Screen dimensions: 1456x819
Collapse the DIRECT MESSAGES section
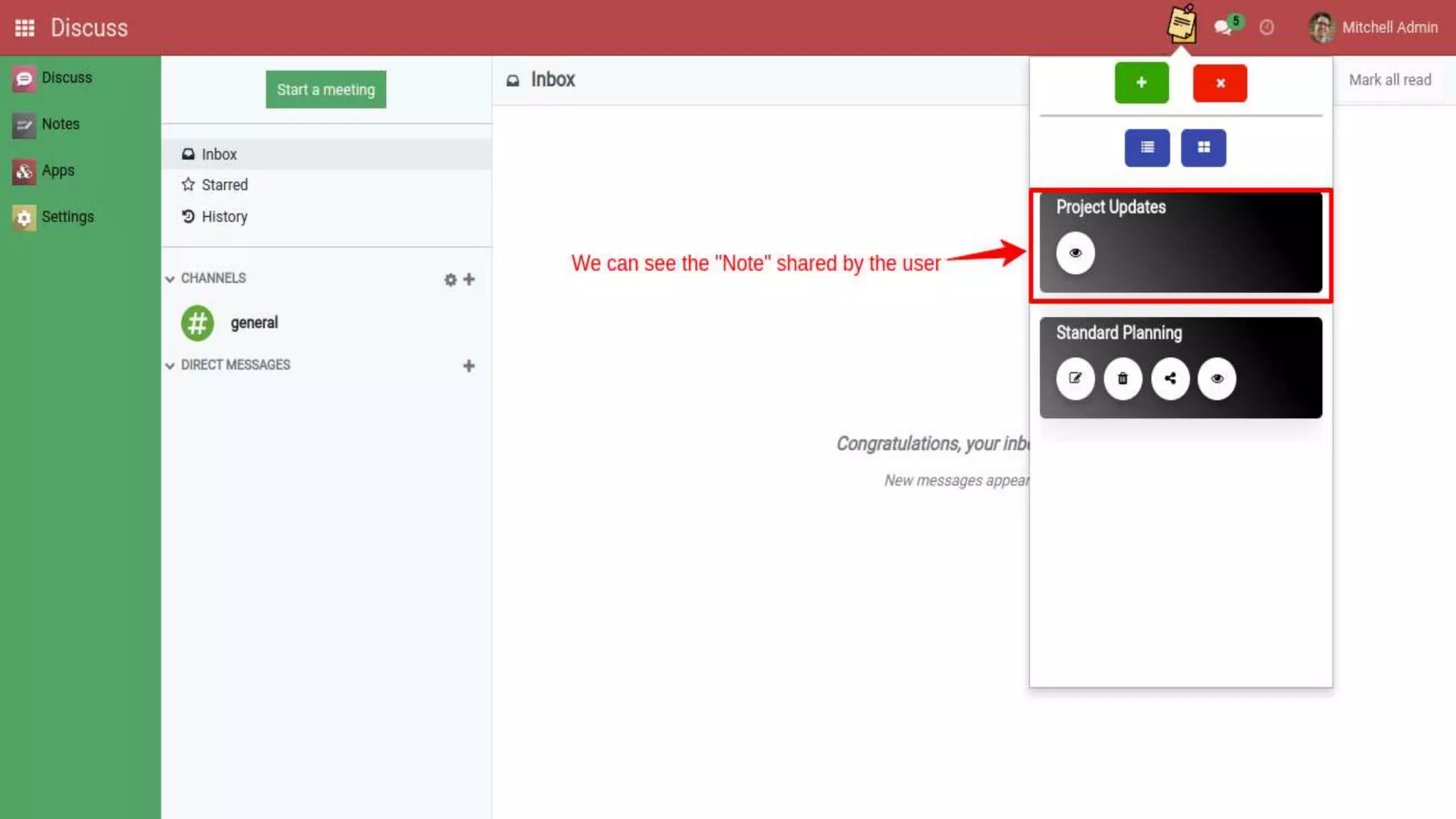(170, 365)
